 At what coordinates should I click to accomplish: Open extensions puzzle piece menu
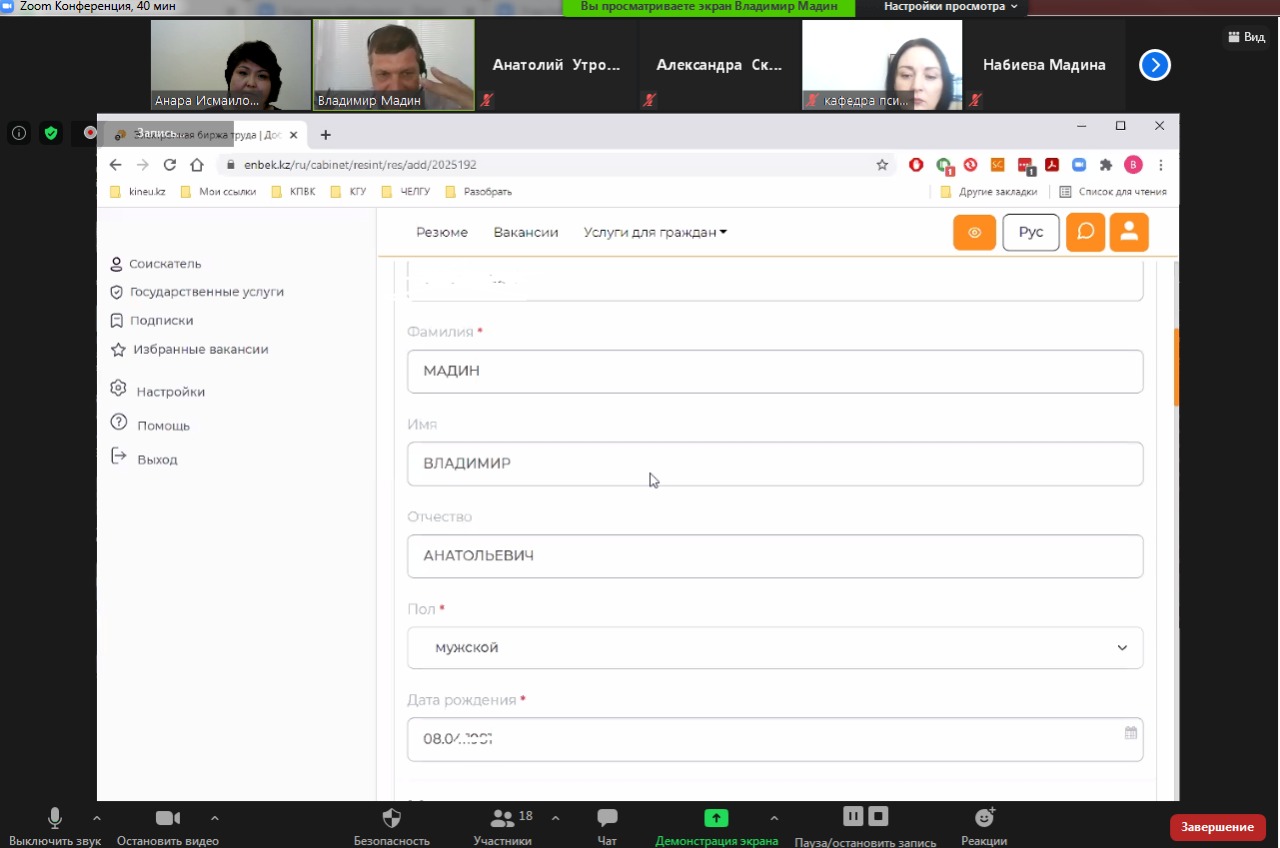[1106, 165]
